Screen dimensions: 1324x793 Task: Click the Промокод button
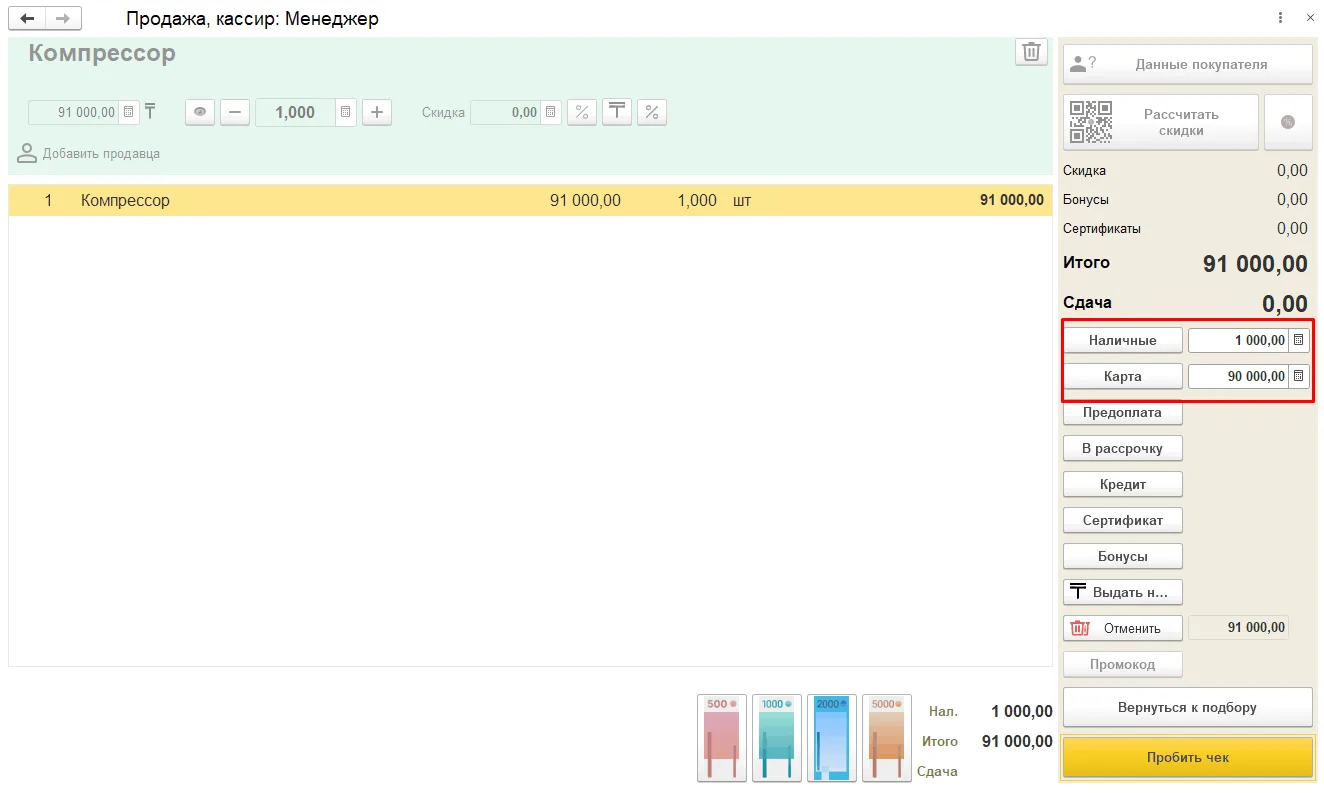pos(1123,664)
